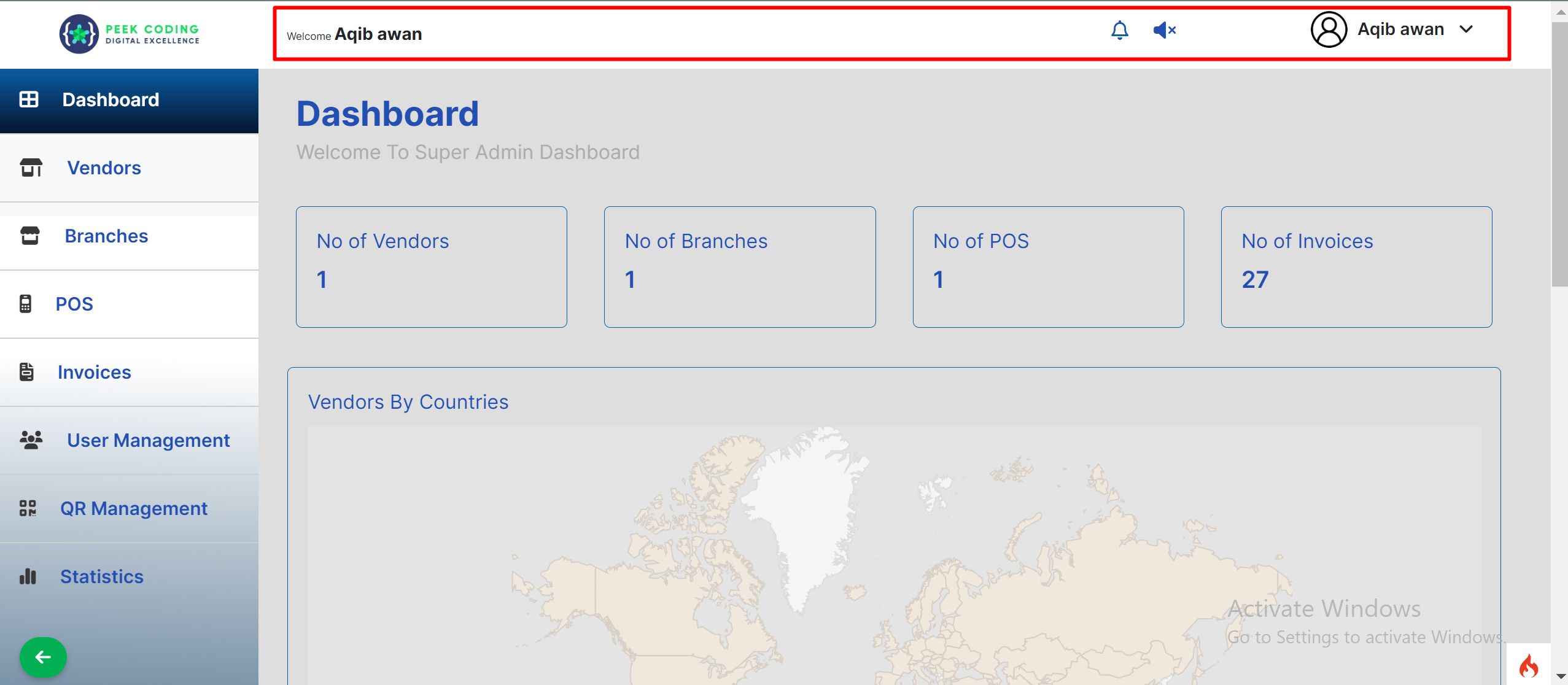Image resolution: width=1568 pixels, height=685 pixels.
Task: Click the Statistics bar chart icon
Action: pyautogui.click(x=28, y=576)
